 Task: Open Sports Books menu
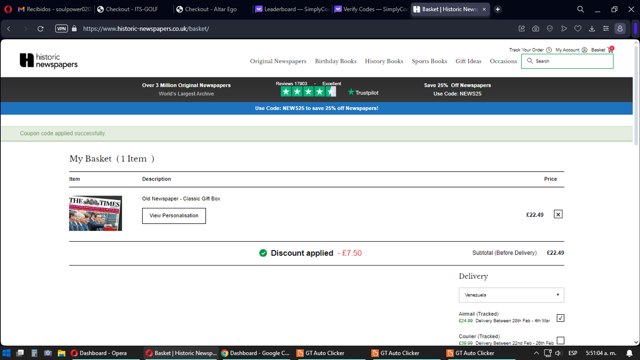429,61
